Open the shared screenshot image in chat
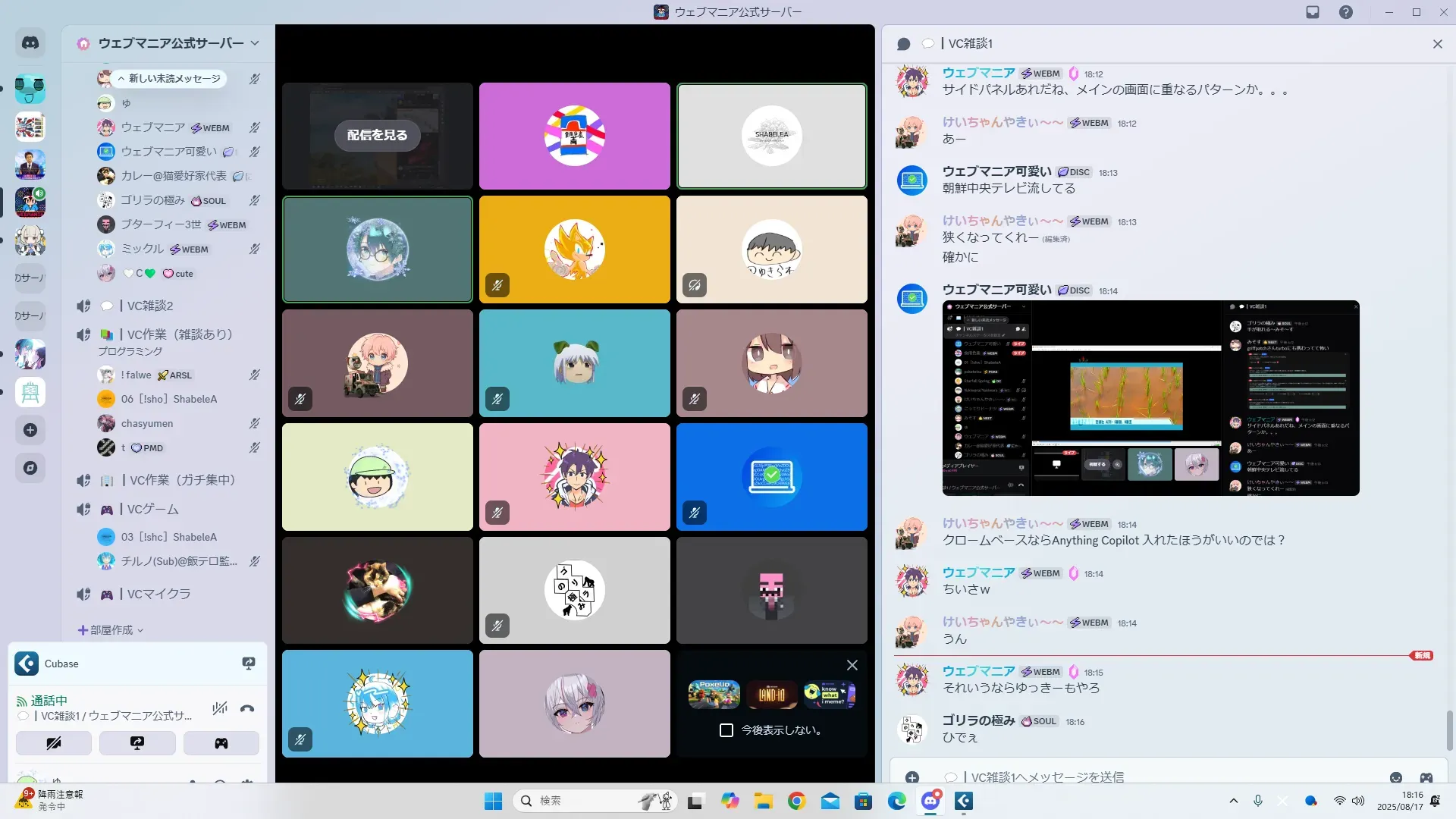Screen dimensions: 1456x819 1150,398
